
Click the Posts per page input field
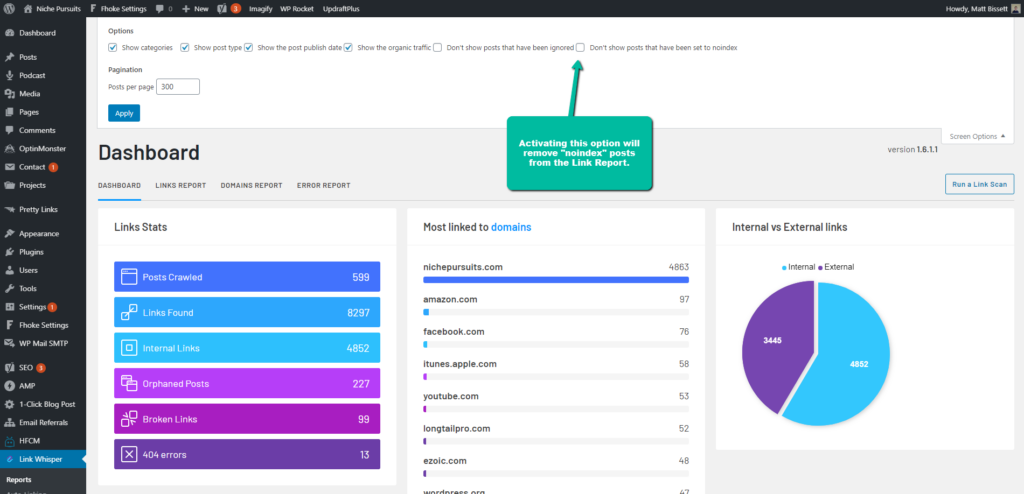tap(178, 87)
